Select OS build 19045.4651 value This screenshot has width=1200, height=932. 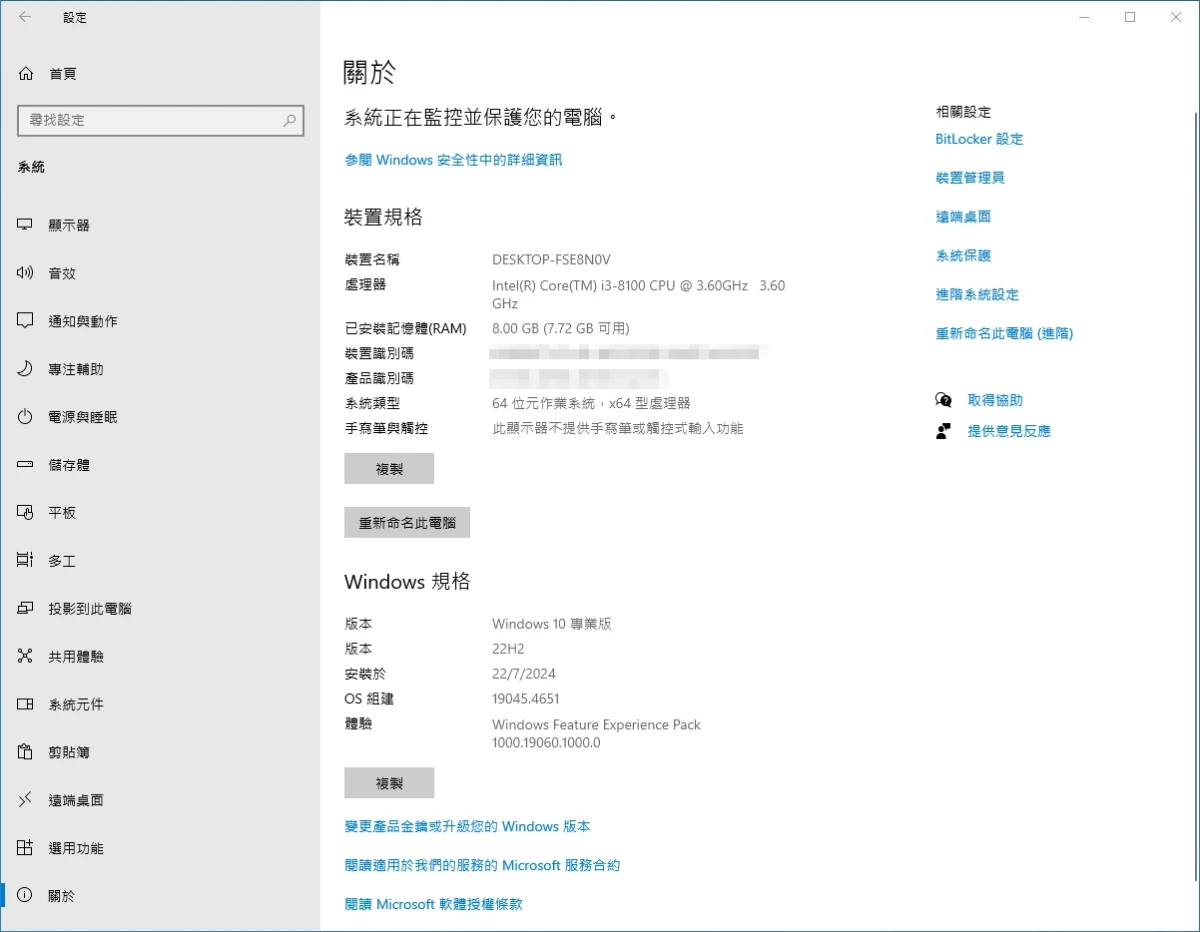[x=526, y=699]
